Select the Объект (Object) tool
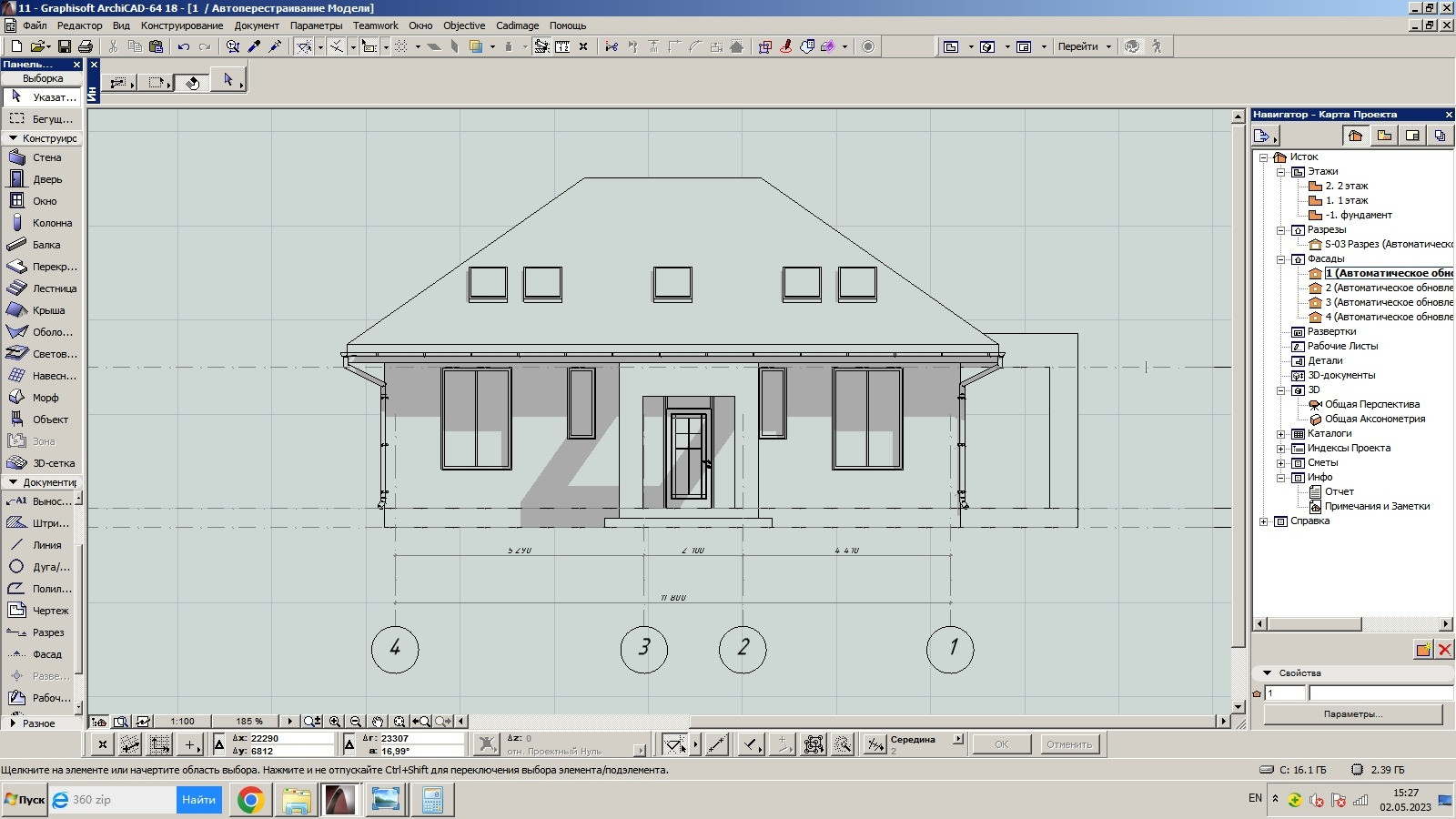The width and height of the screenshot is (1456, 819). click(x=42, y=420)
